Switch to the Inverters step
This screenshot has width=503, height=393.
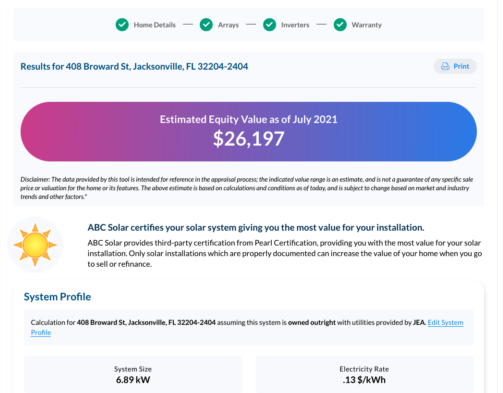[x=295, y=25]
